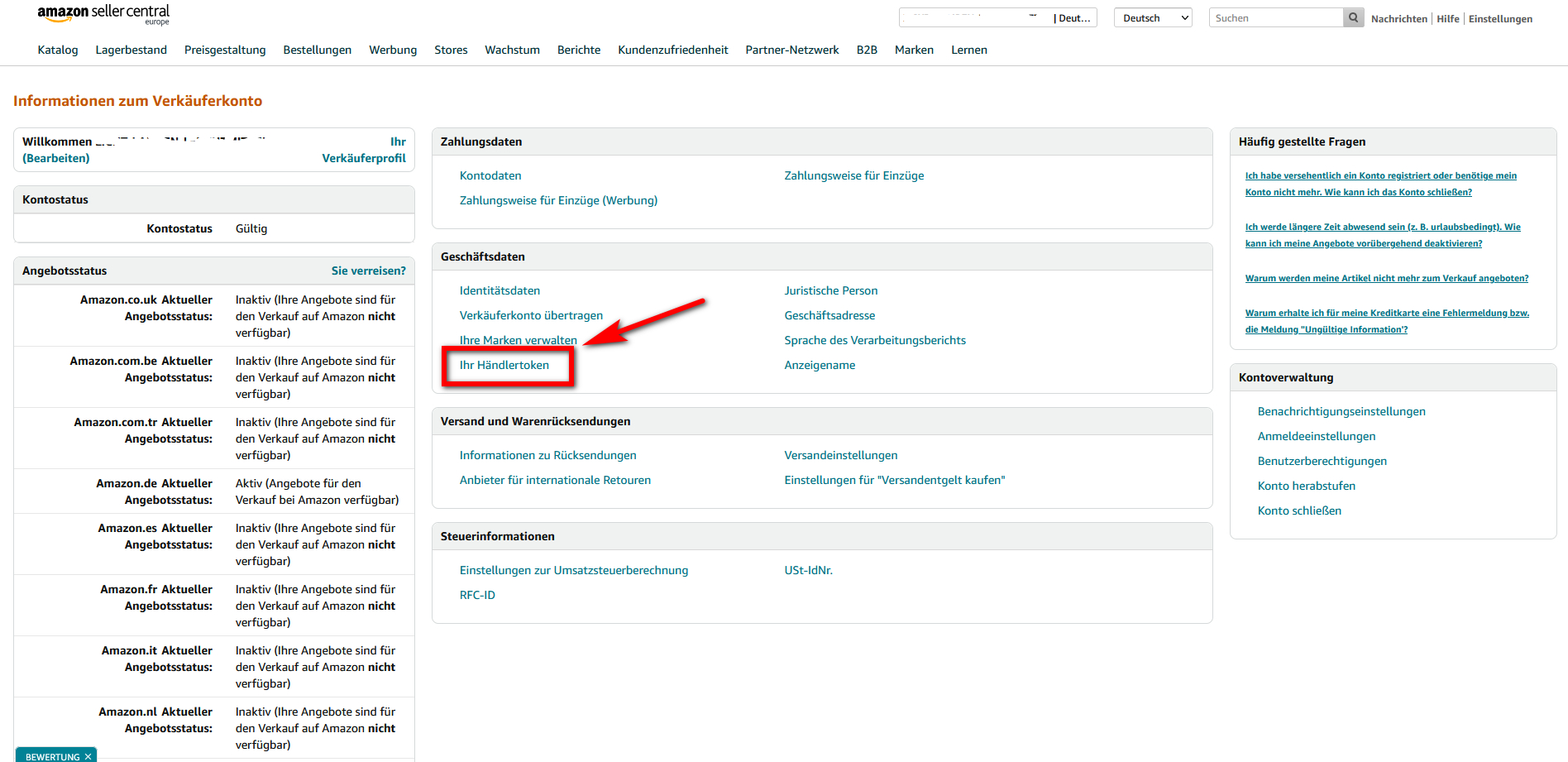Select the Amazon.co.uk Aktueller Angebotsstatus label
1568x762 pixels.
click(146, 308)
